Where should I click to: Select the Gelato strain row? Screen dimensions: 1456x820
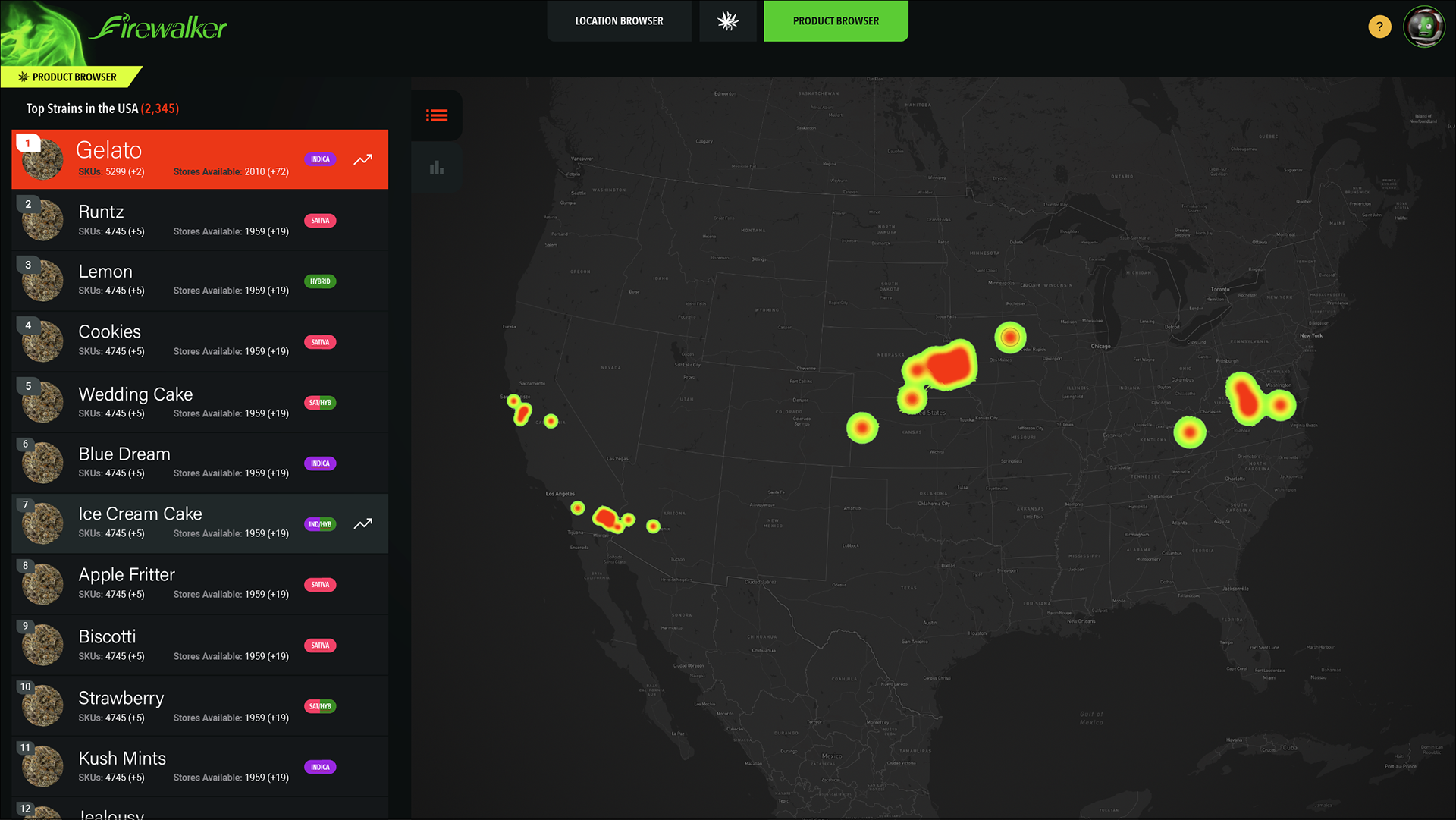tap(200, 159)
